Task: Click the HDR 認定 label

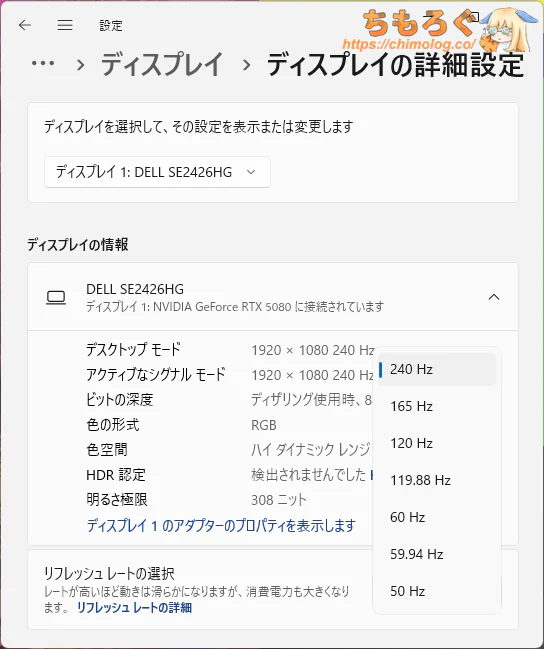Action: pos(116,475)
